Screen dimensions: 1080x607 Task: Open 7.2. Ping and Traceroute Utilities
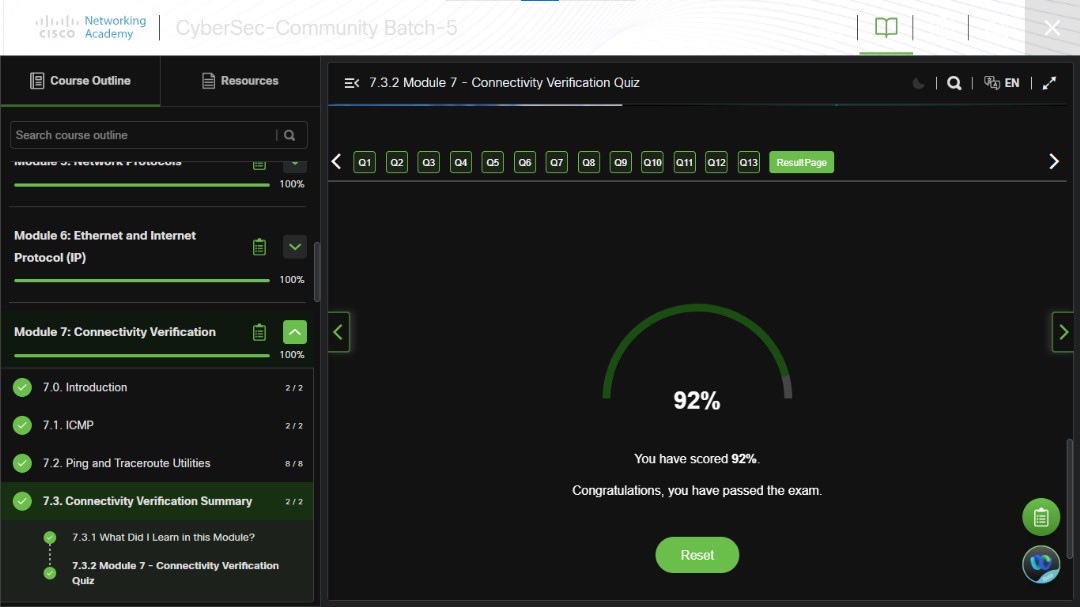pos(157,463)
